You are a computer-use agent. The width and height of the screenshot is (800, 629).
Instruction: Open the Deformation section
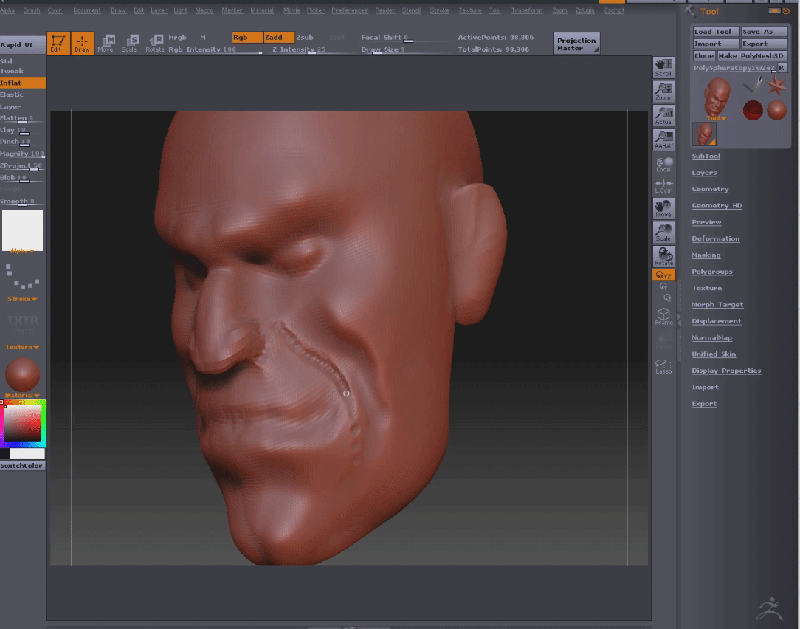715,239
